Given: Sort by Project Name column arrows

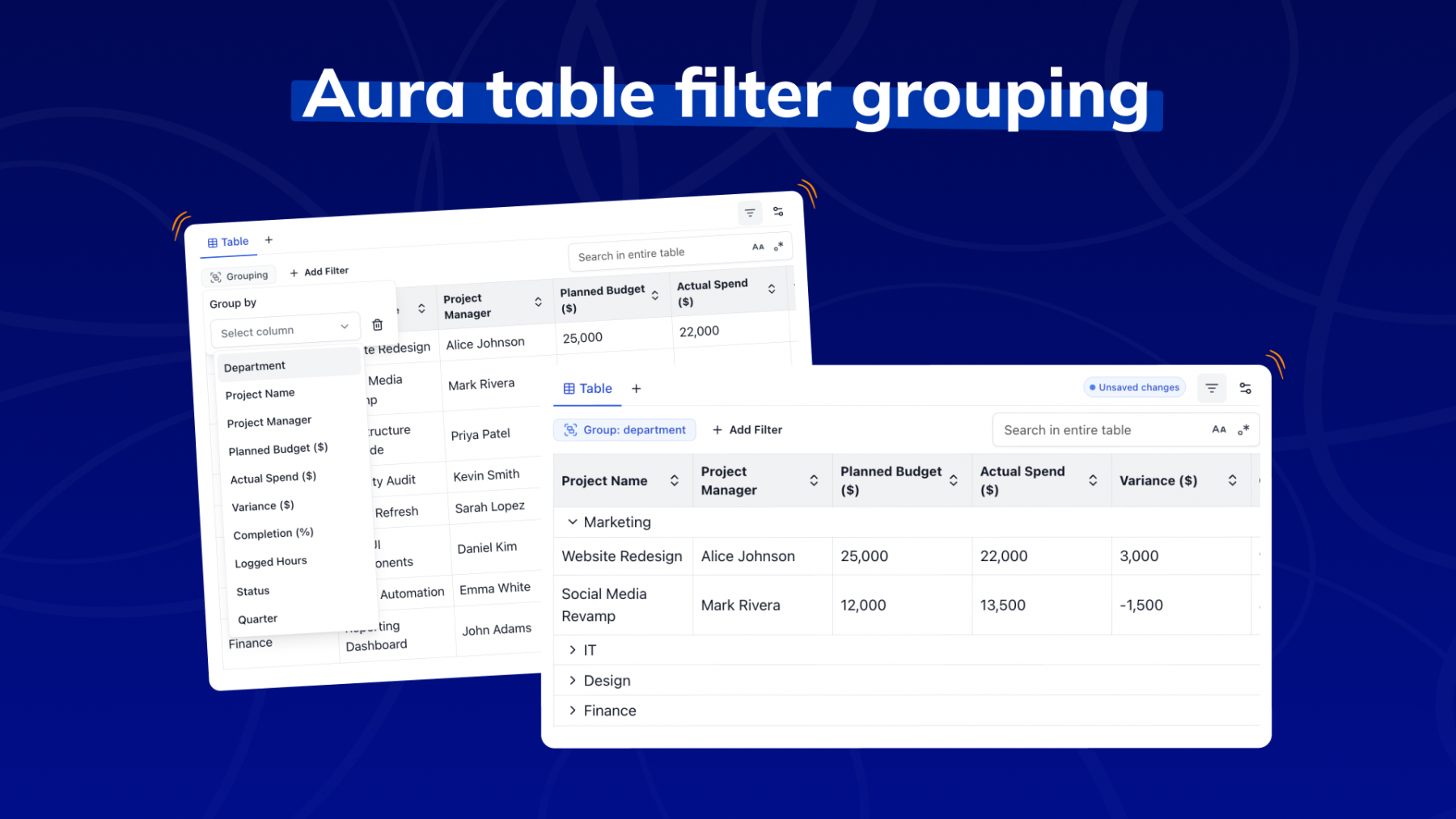Looking at the screenshot, I should coord(674,480).
